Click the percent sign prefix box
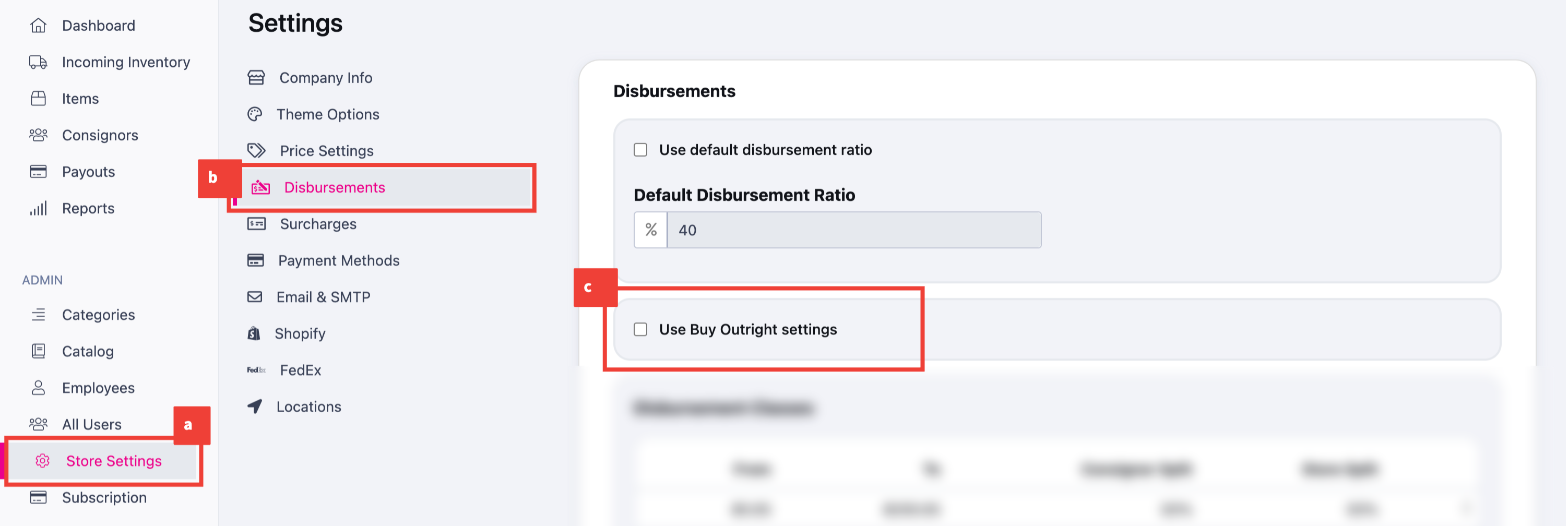 651,230
